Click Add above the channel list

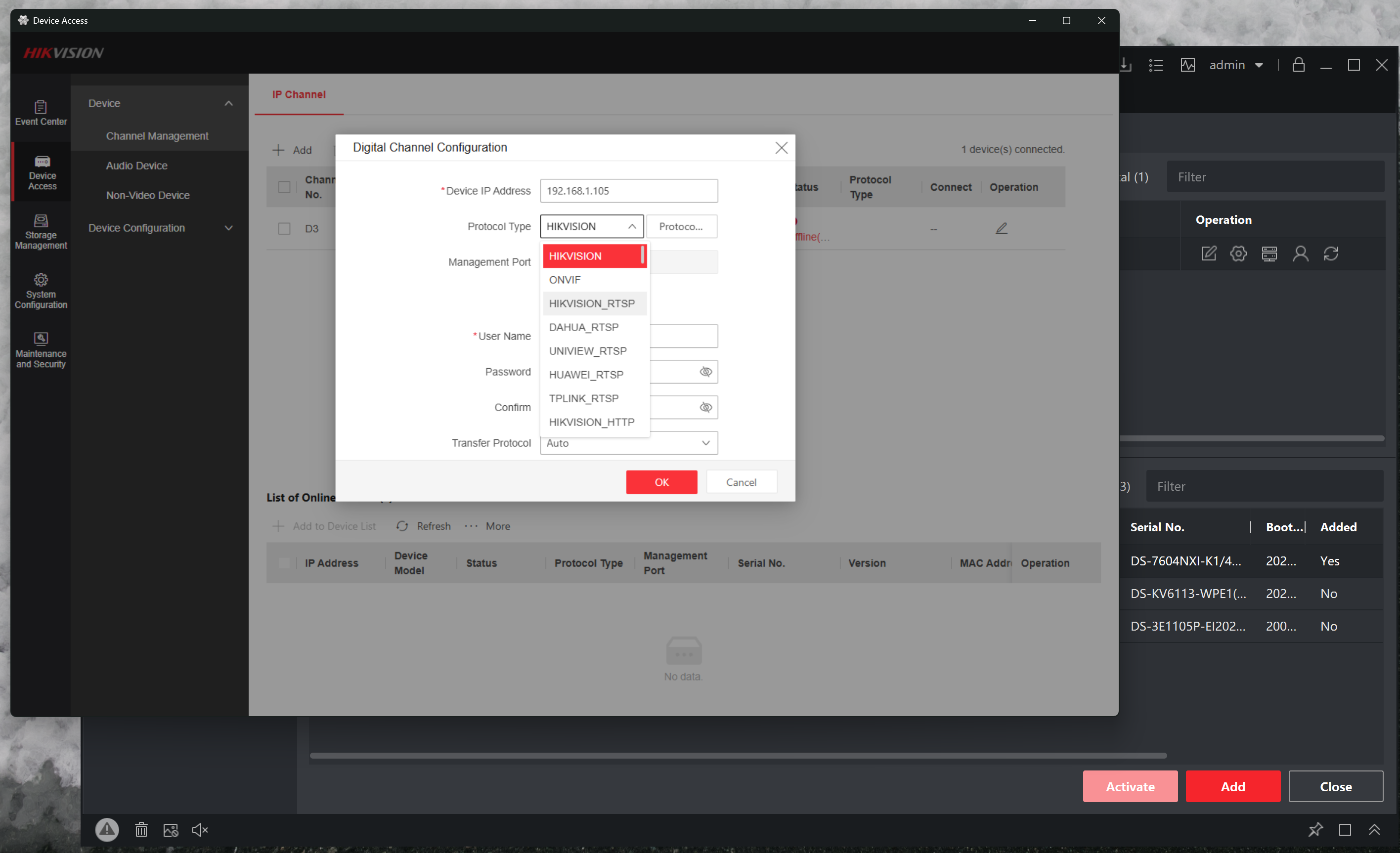pyautogui.click(x=292, y=150)
